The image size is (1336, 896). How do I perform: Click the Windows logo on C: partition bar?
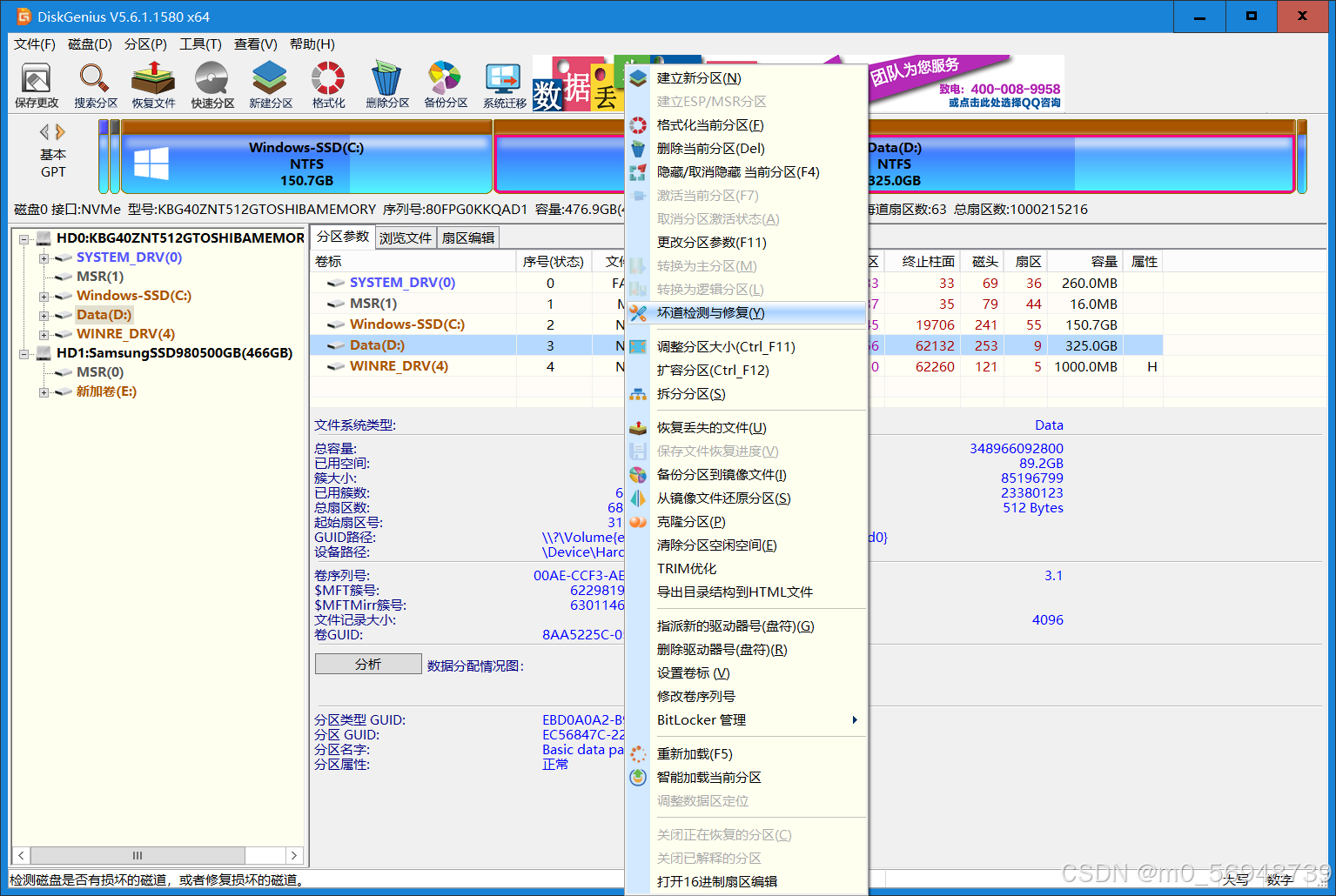coord(151,164)
